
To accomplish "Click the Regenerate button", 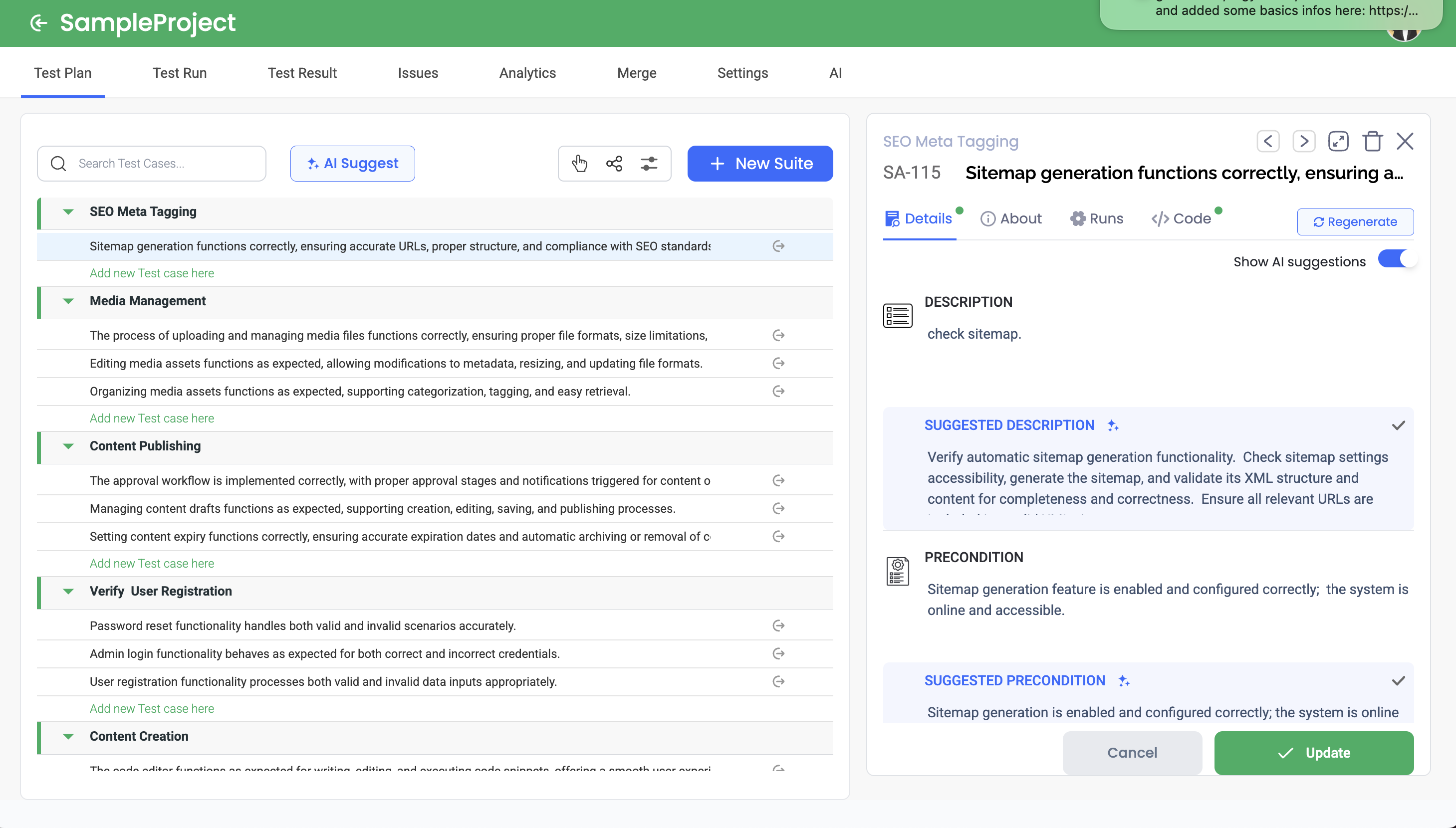I will tap(1355, 222).
